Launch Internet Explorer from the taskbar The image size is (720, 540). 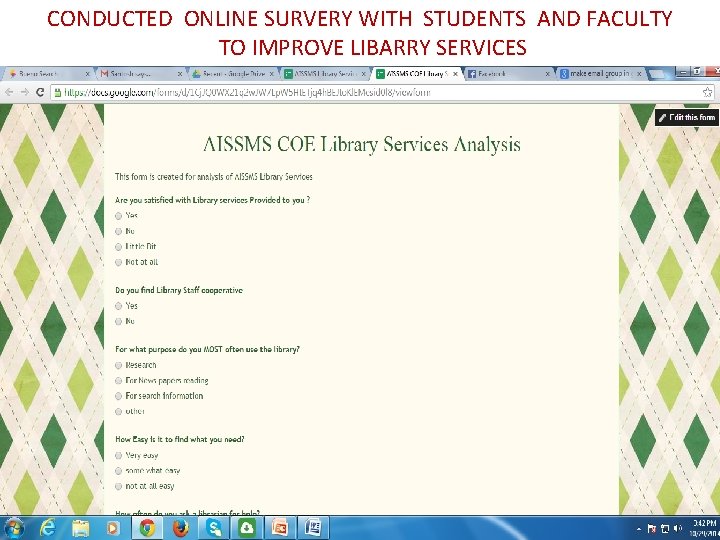(47, 529)
